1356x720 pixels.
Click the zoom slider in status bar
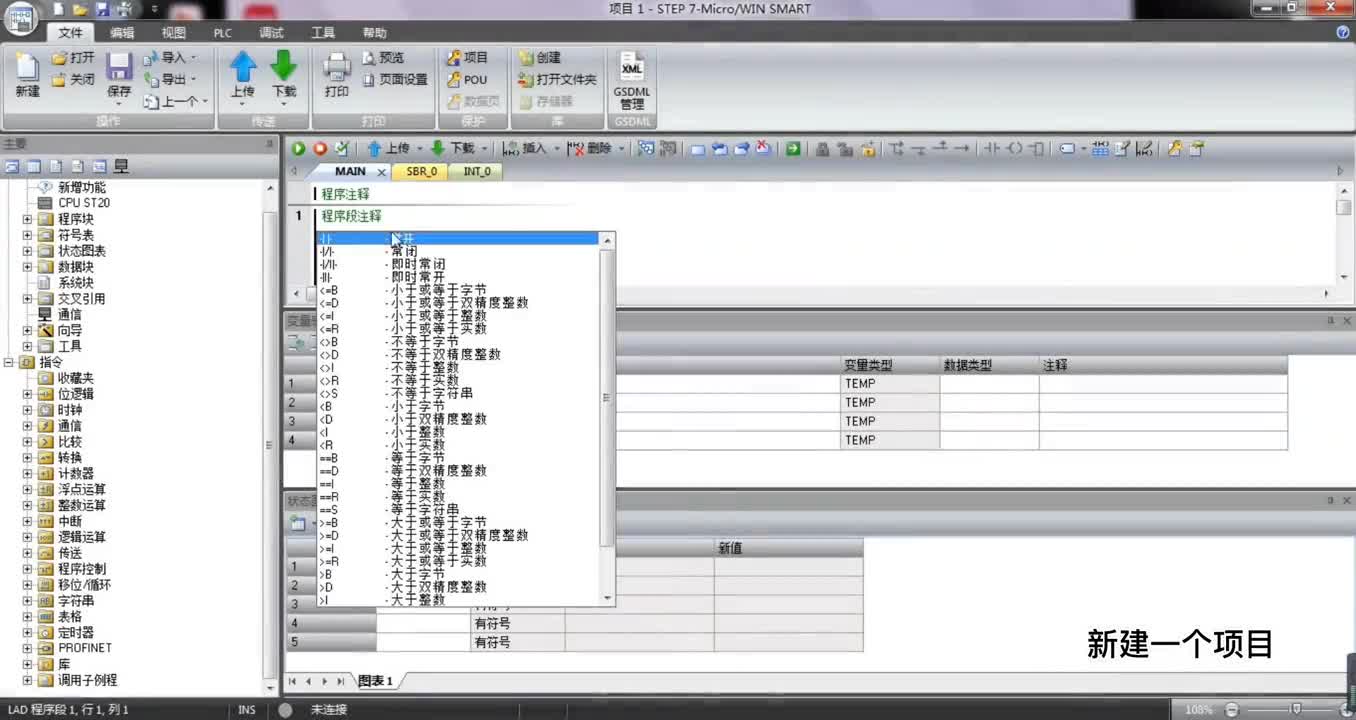click(x=1294, y=709)
